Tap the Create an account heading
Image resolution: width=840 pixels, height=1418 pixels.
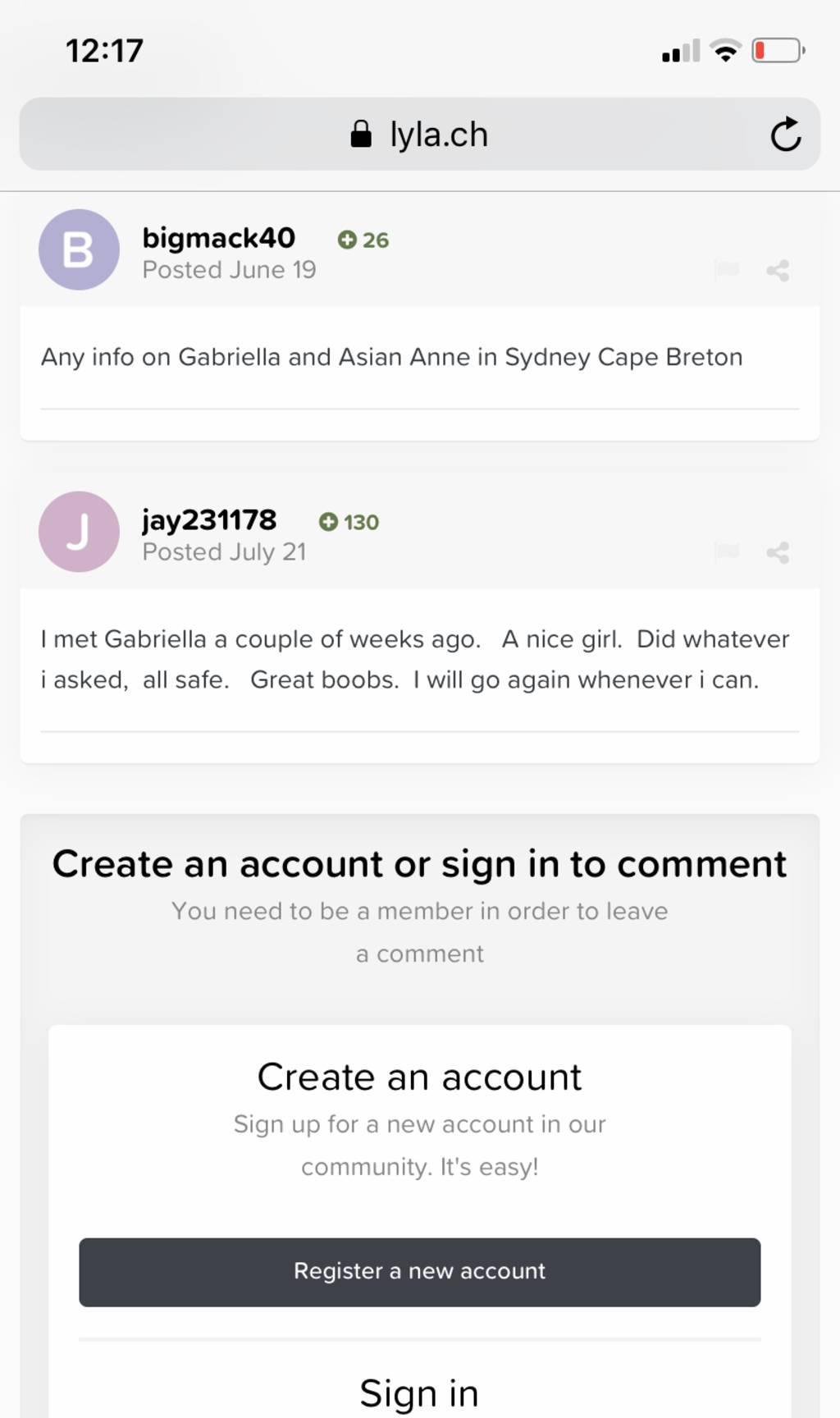pyautogui.click(x=419, y=1077)
